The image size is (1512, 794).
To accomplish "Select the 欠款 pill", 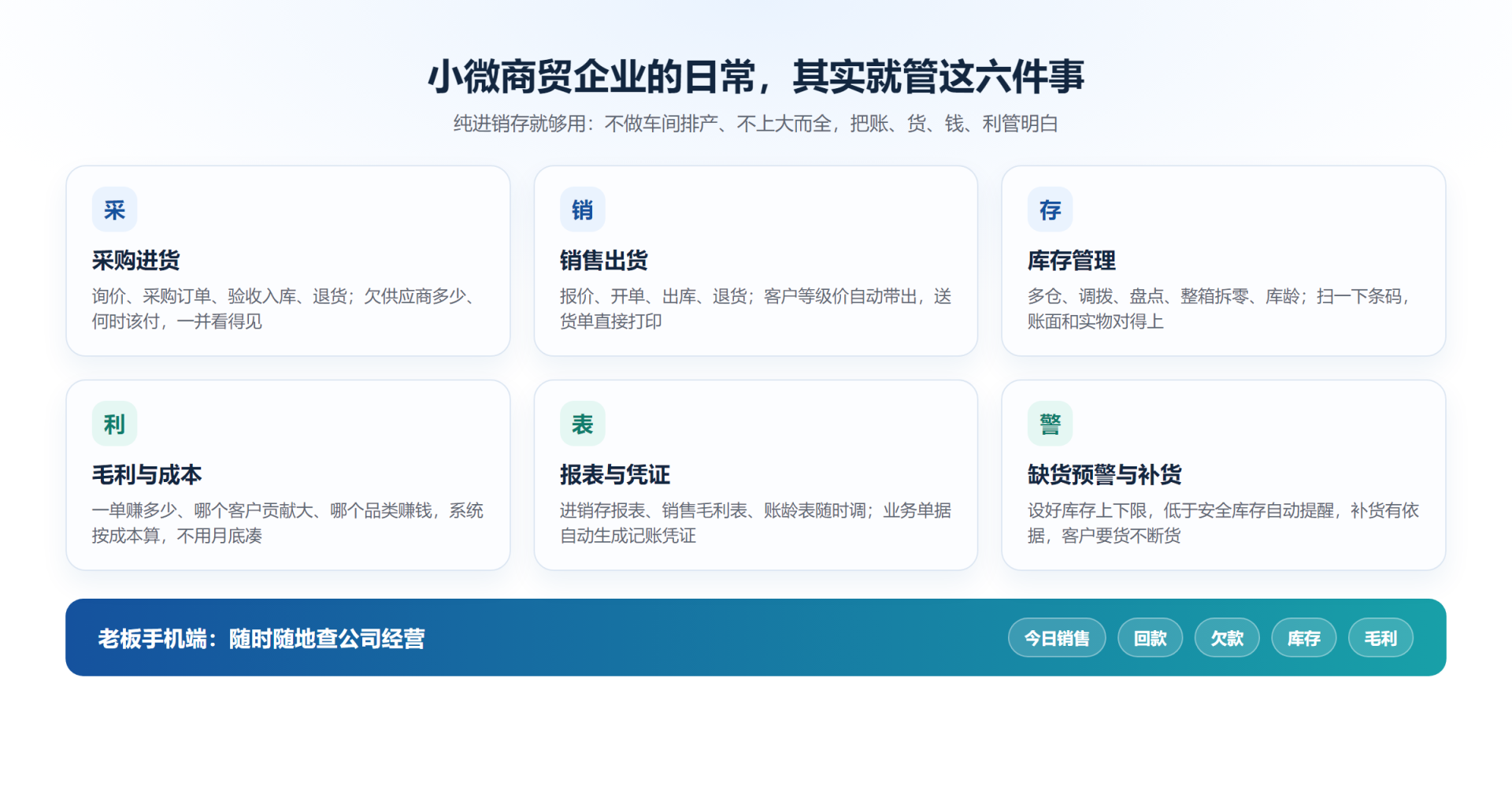I will click(1227, 638).
